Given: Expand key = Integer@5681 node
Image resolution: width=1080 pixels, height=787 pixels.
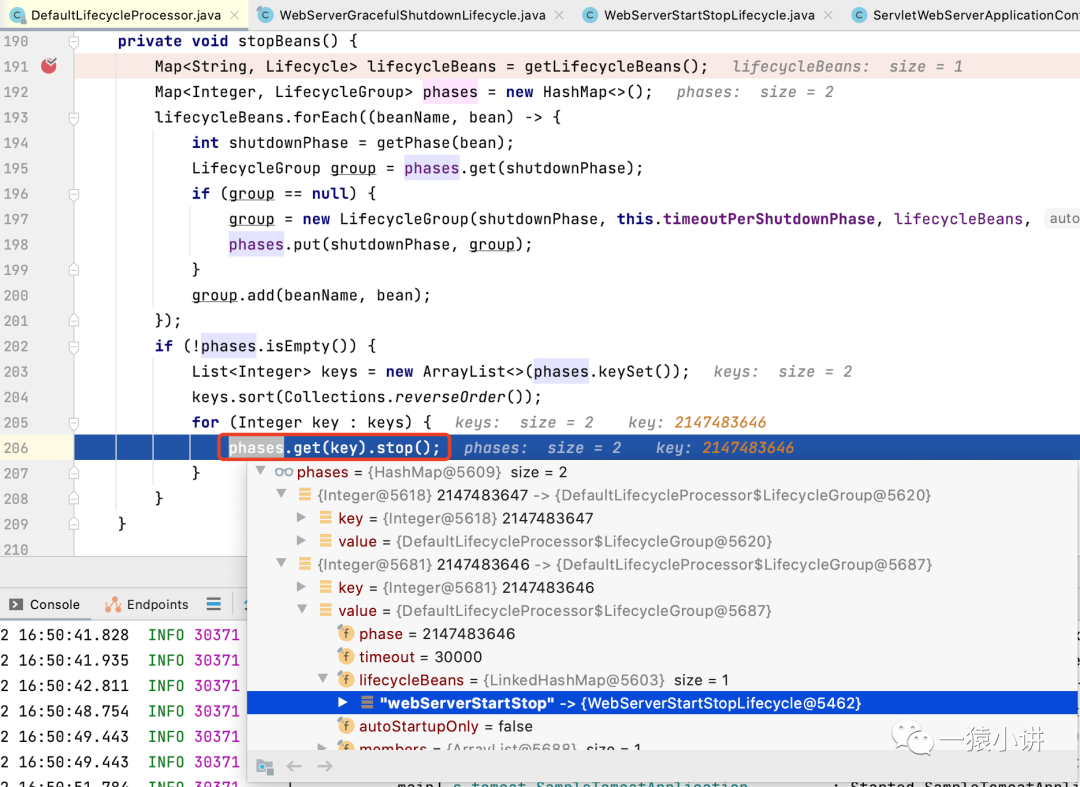Looking at the screenshot, I should point(302,587).
